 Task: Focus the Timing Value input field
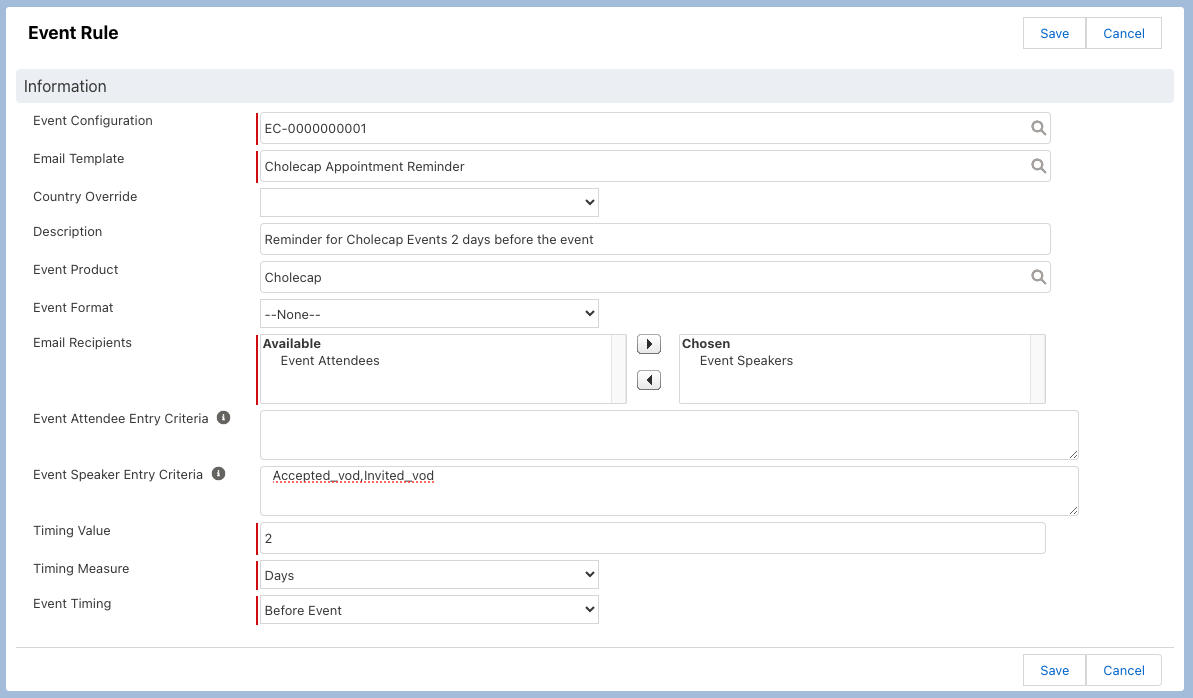tap(652, 538)
